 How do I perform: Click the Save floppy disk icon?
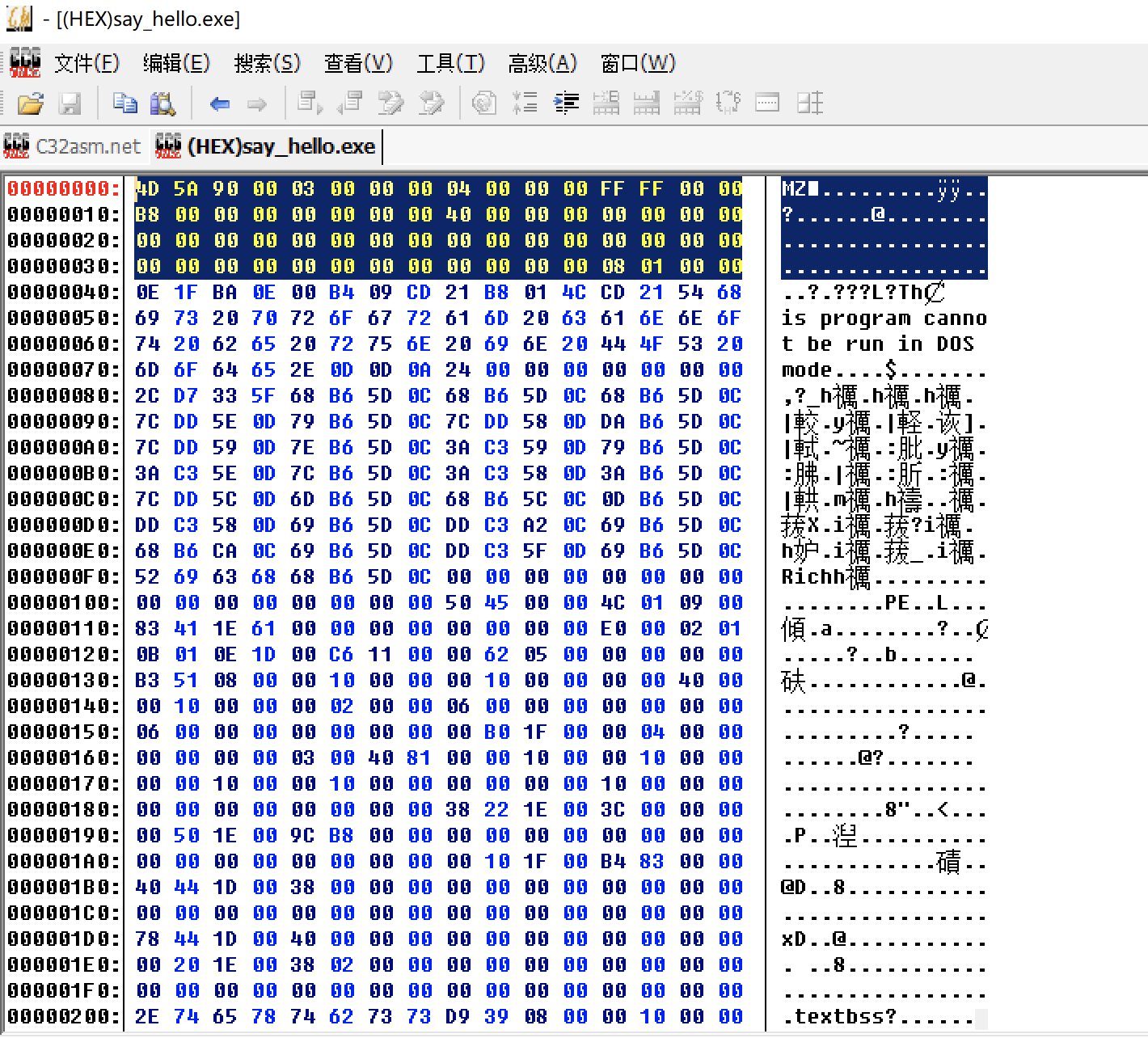click(x=70, y=103)
